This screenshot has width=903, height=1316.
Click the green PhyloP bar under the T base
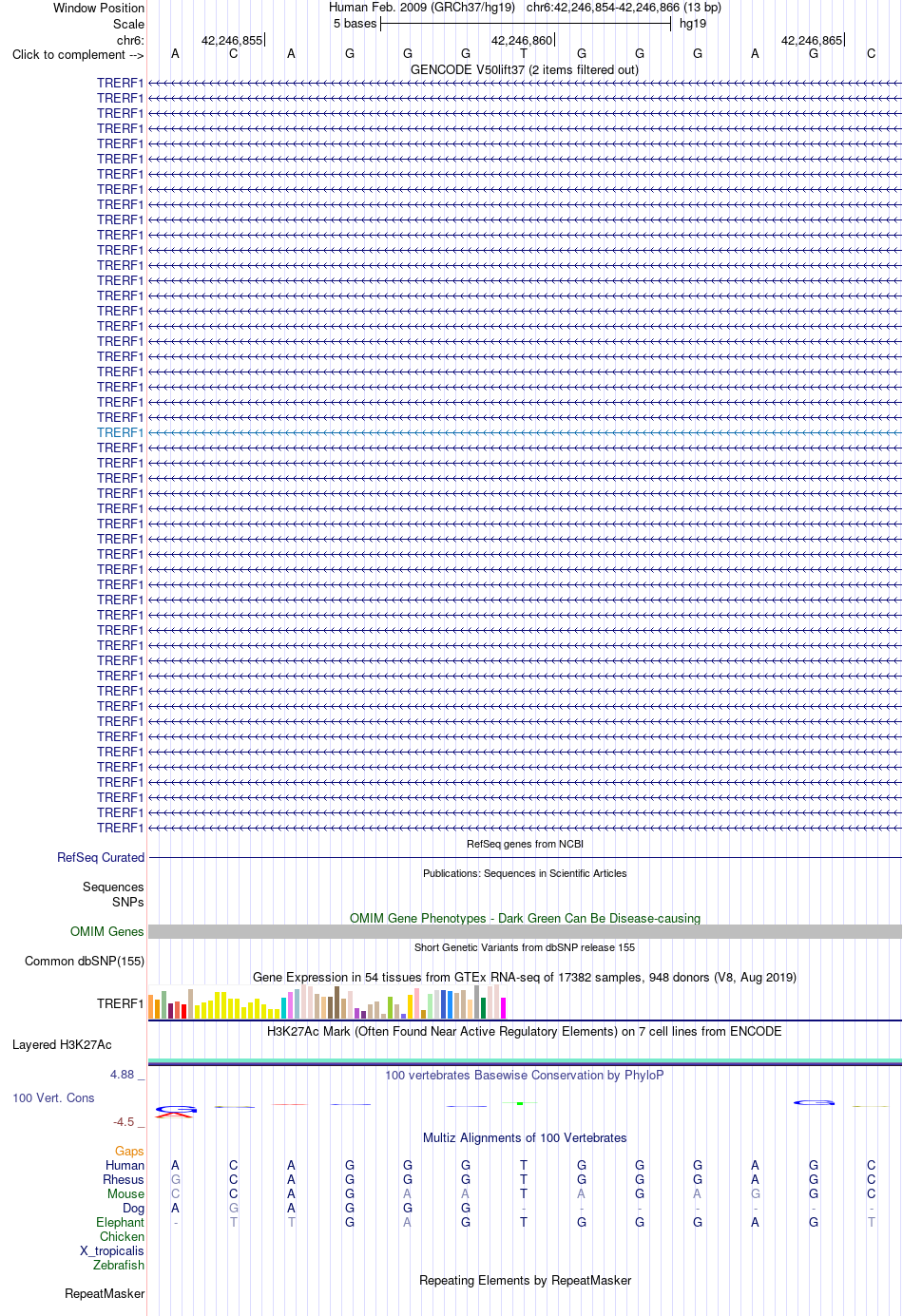click(x=520, y=1103)
